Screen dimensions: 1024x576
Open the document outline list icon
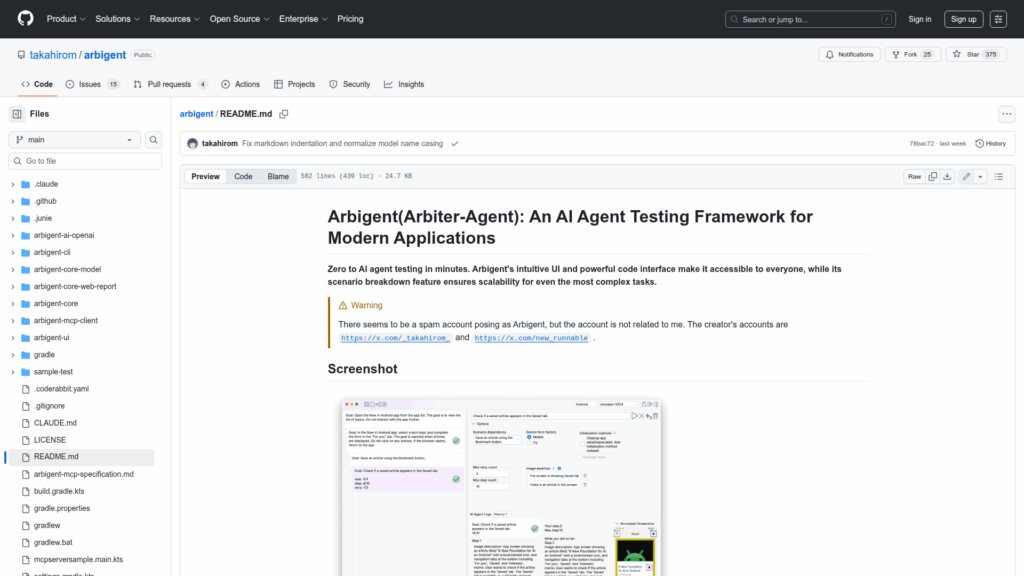click(1000, 176)
